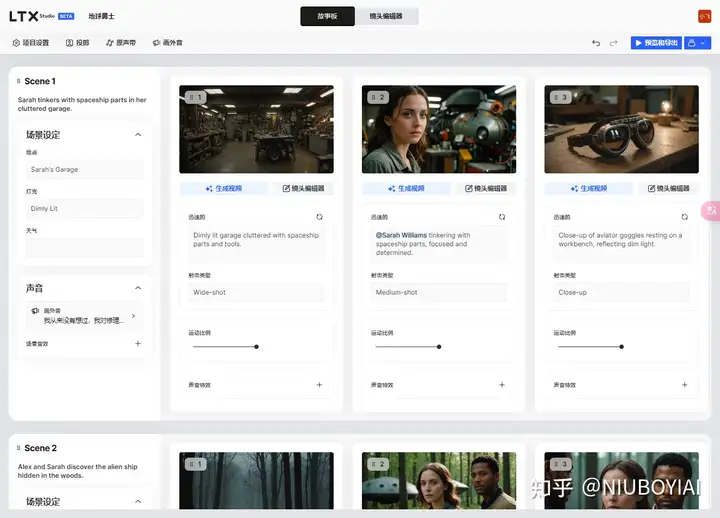Regenerate the aviator goggles prompt

684,217
